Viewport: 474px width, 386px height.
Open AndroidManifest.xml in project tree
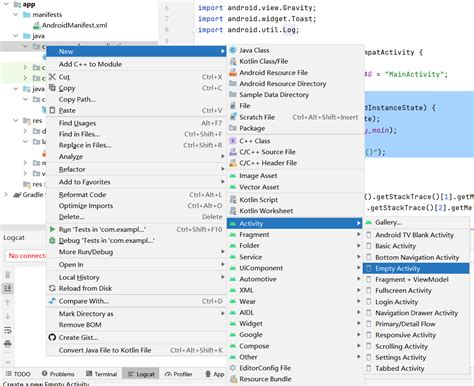point(74,25)
